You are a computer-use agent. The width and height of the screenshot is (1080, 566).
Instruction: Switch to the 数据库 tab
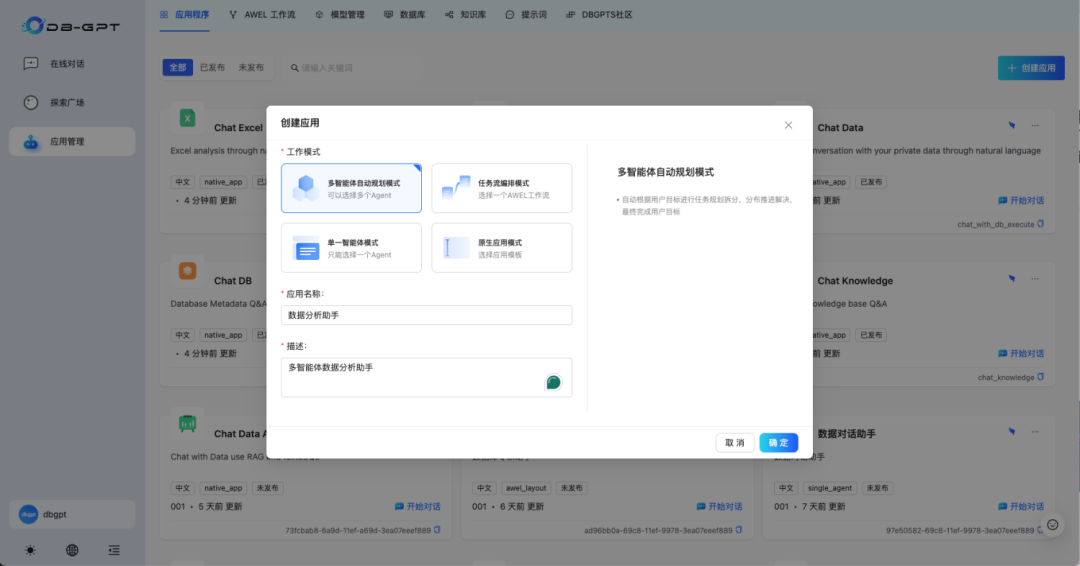pyautogui.click(x=404, y=14)
